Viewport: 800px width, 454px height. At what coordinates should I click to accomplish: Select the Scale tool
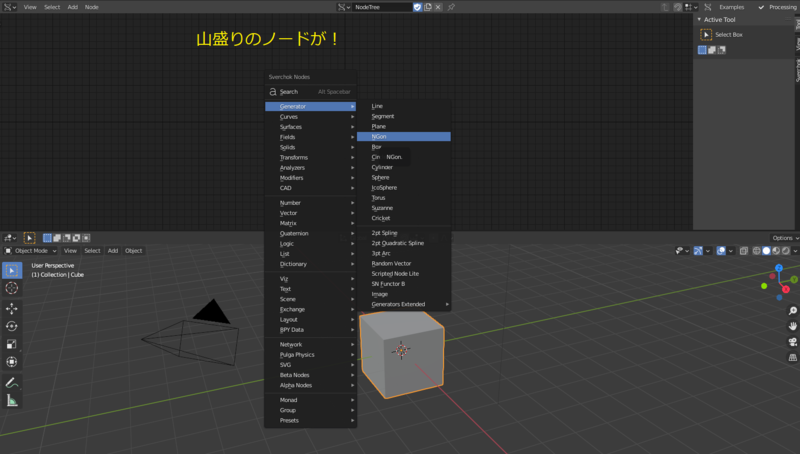12,344
